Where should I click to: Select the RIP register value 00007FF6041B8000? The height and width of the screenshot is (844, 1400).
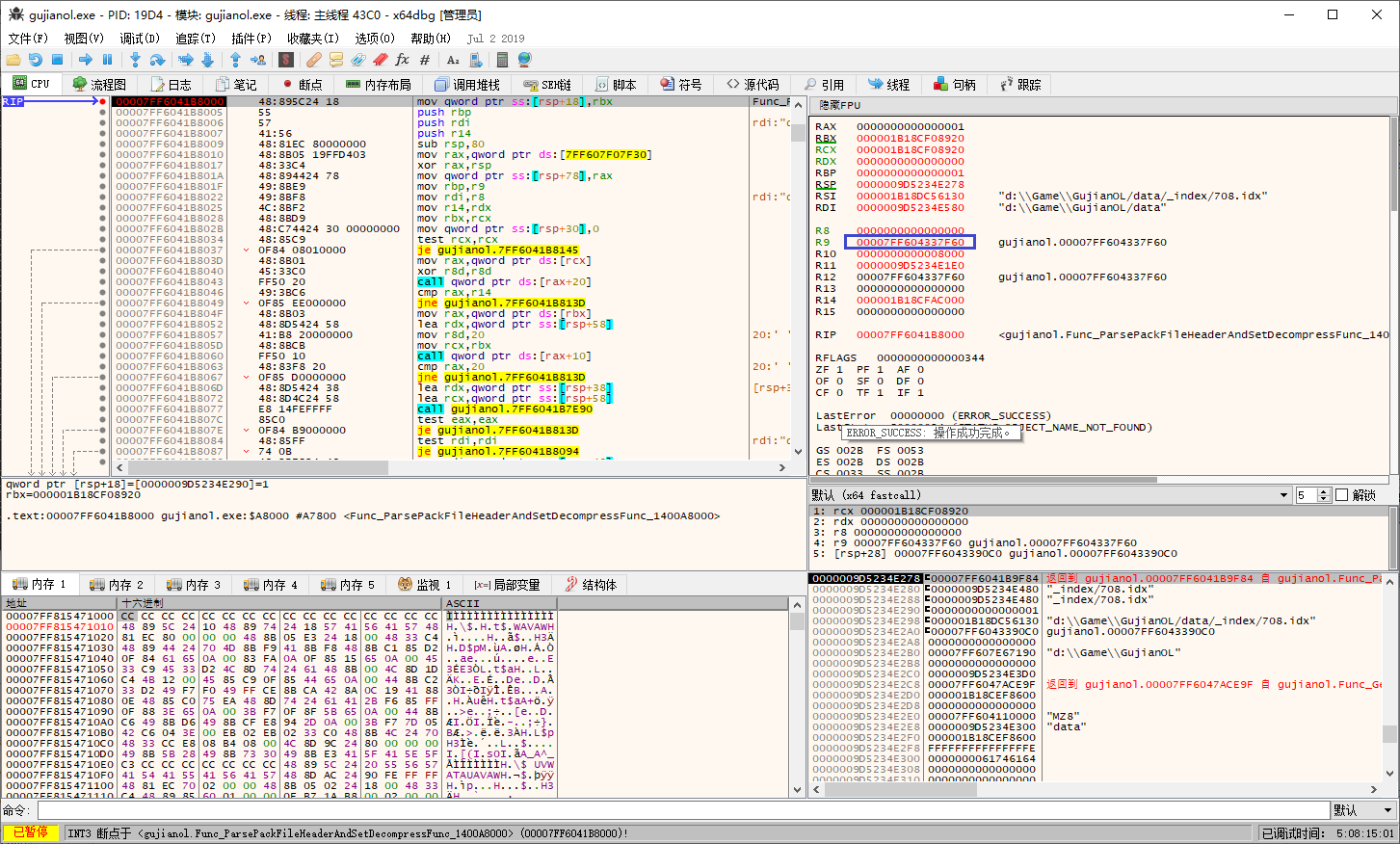(910, 335)
